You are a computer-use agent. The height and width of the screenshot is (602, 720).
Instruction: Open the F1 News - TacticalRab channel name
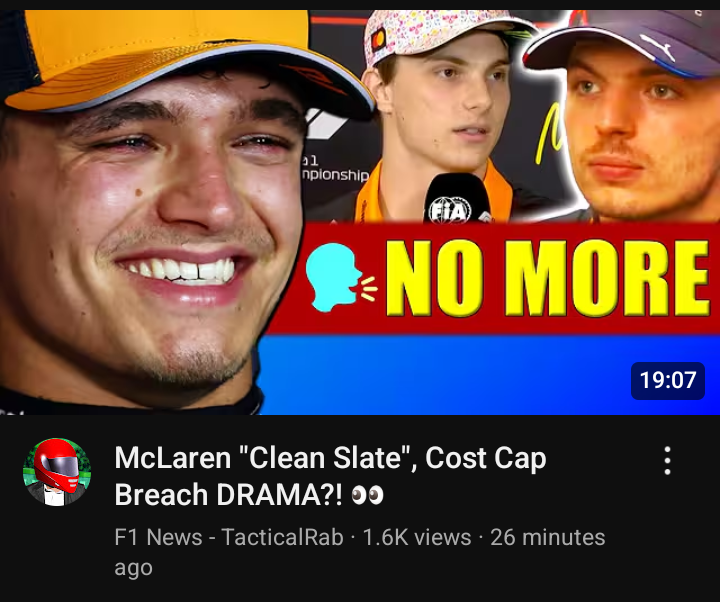(229, 537)
